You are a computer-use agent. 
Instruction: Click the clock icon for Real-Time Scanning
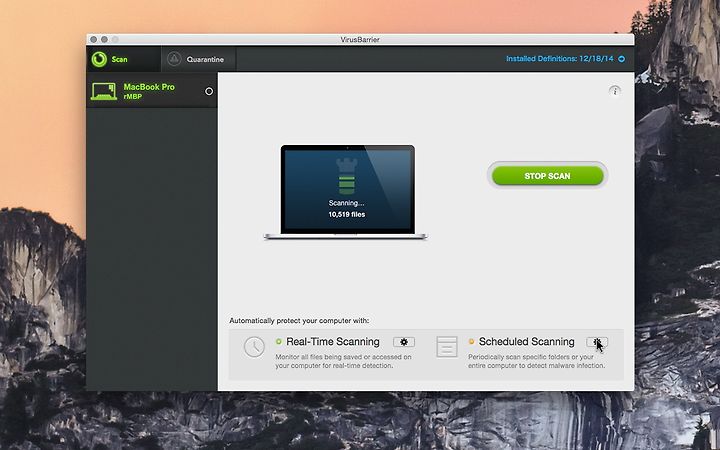coord(254,347)
